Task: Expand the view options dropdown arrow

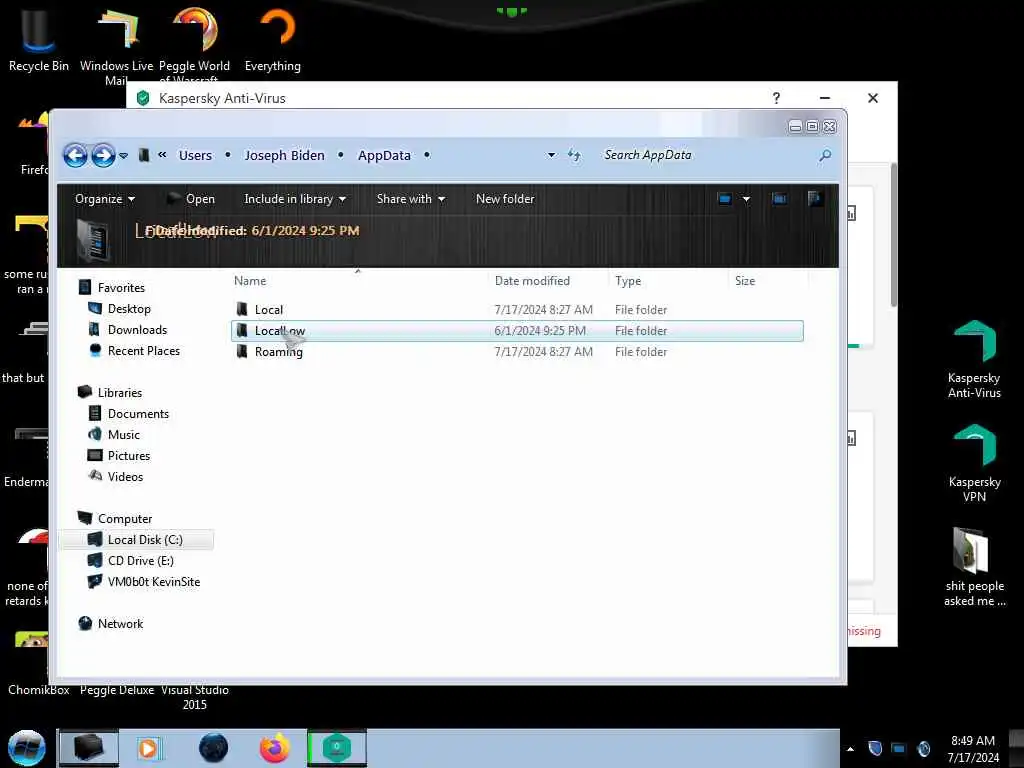Action: [x=746, y=199]
